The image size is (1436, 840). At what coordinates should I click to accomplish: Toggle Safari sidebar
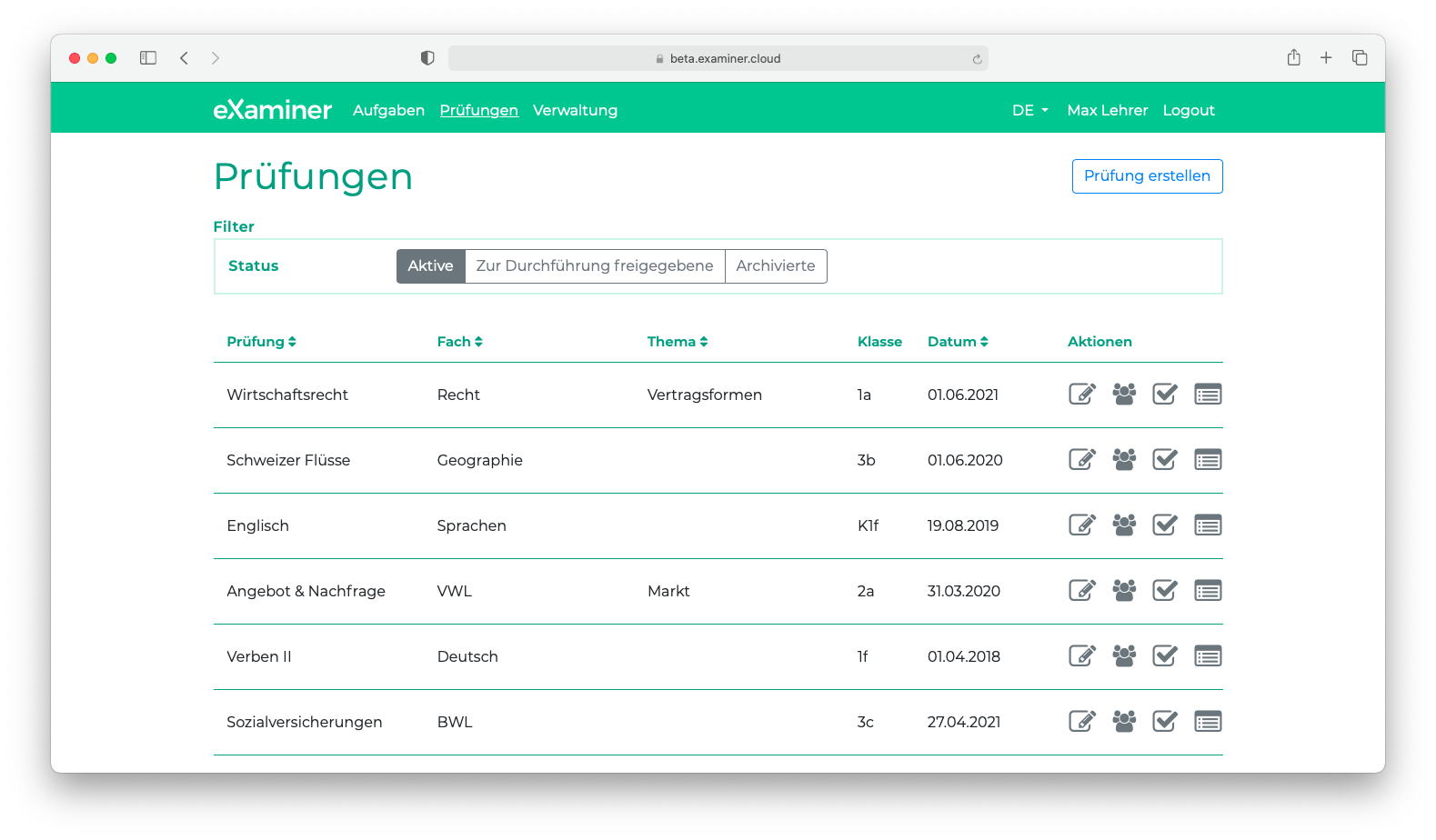pos(148,58)
